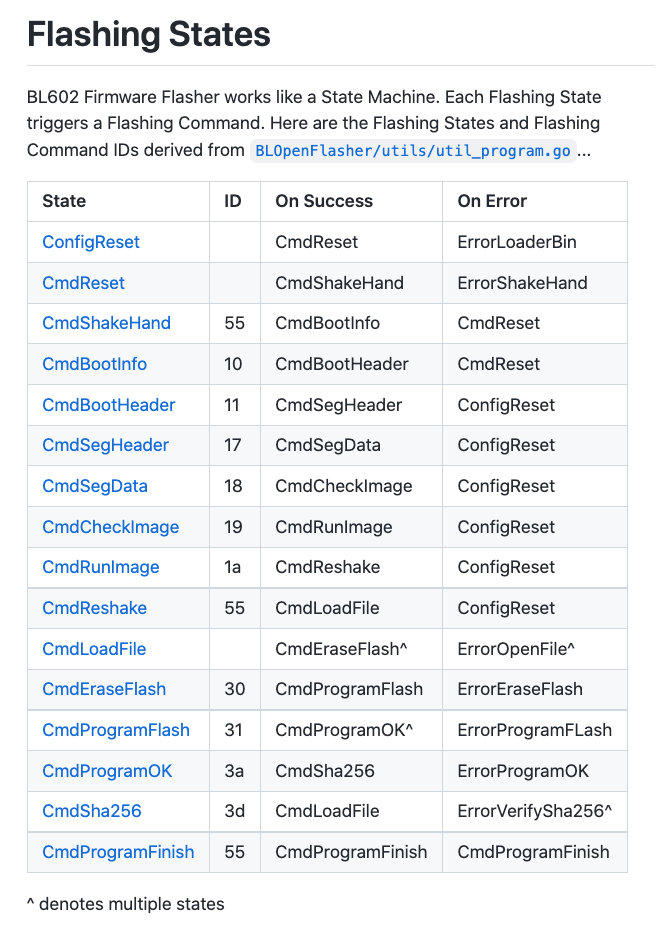Open the CmdProgramFlash link
Image resolution: width=664 pixels, height=931 pixels.
point(116,730)
